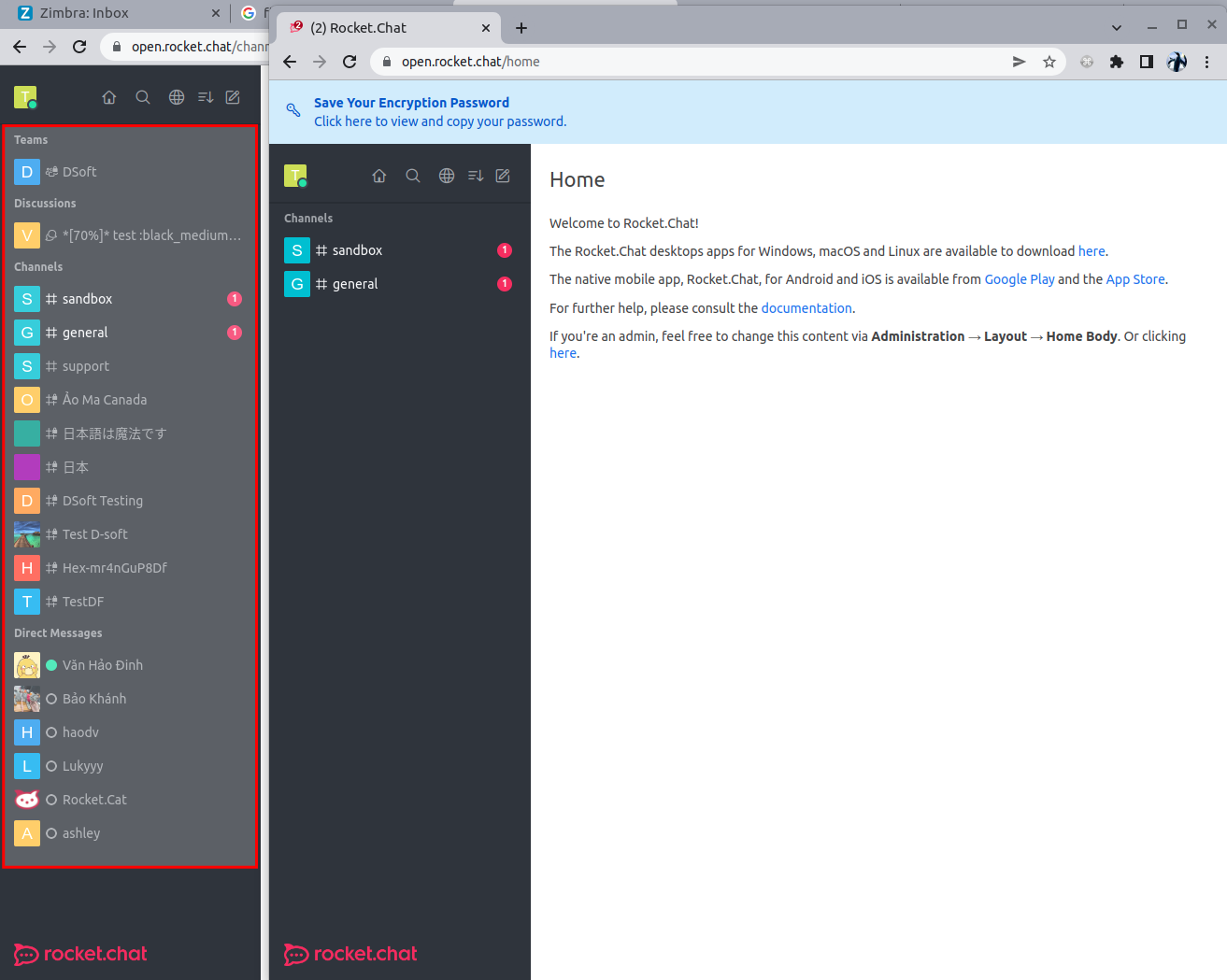Click Home icon in back window sidebar
The height and width of the screenshot is (980, 1227).
109,97
